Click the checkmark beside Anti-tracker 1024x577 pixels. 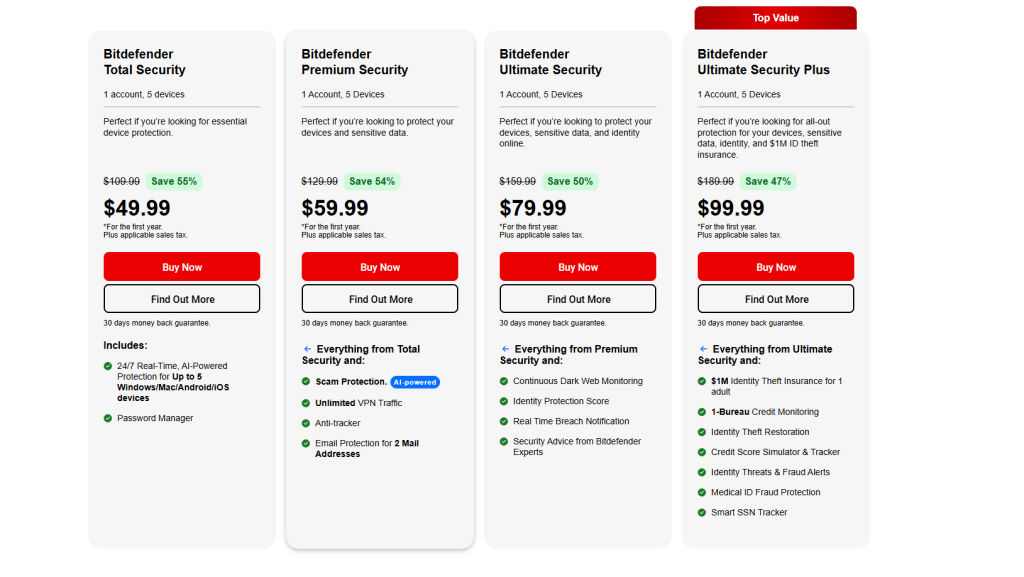click(304, 422)
